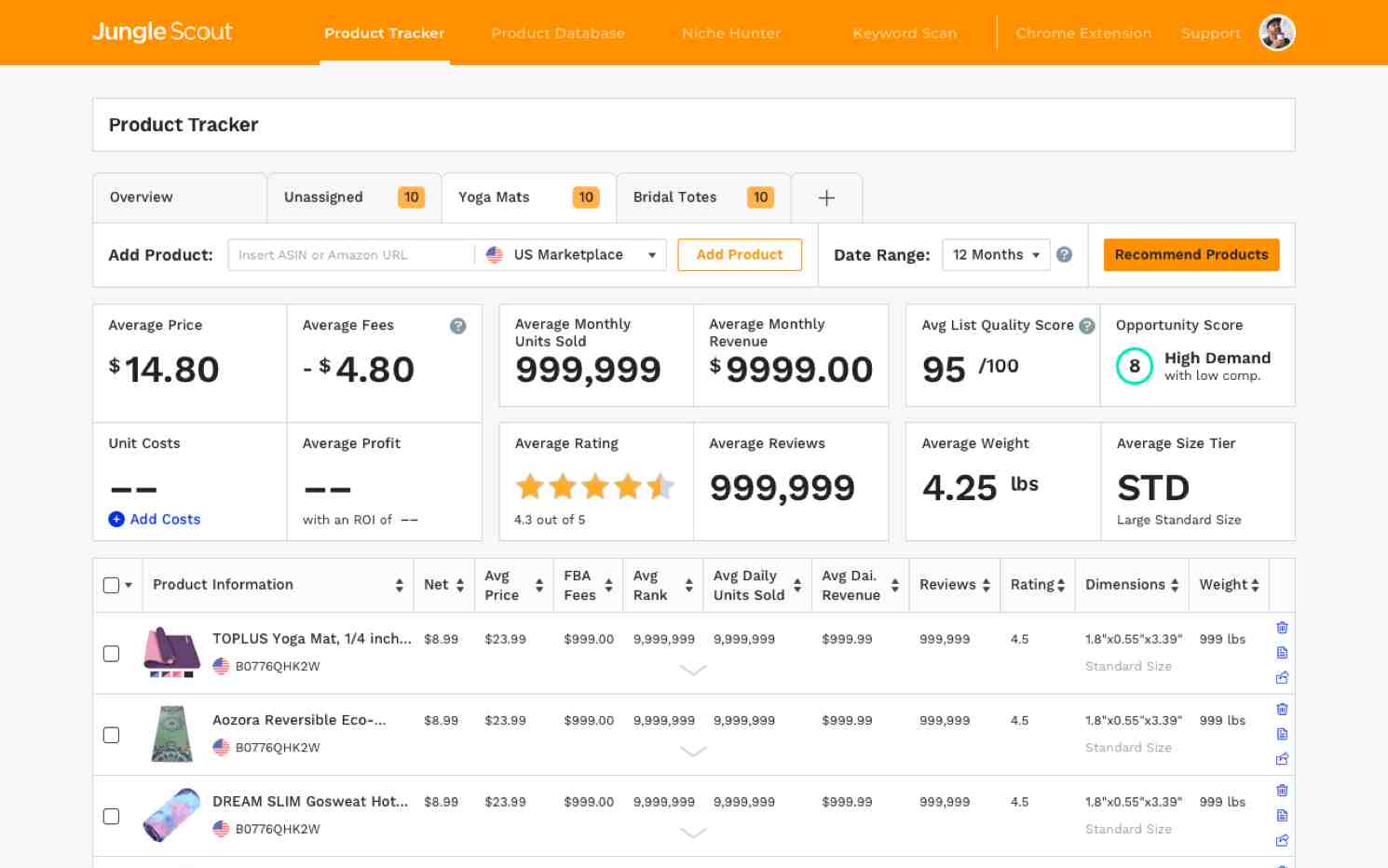The height and width of the screenshot is (868, 1388).
Task: Sort table by Avg Price arrows
Action: [x=538, y=585]
